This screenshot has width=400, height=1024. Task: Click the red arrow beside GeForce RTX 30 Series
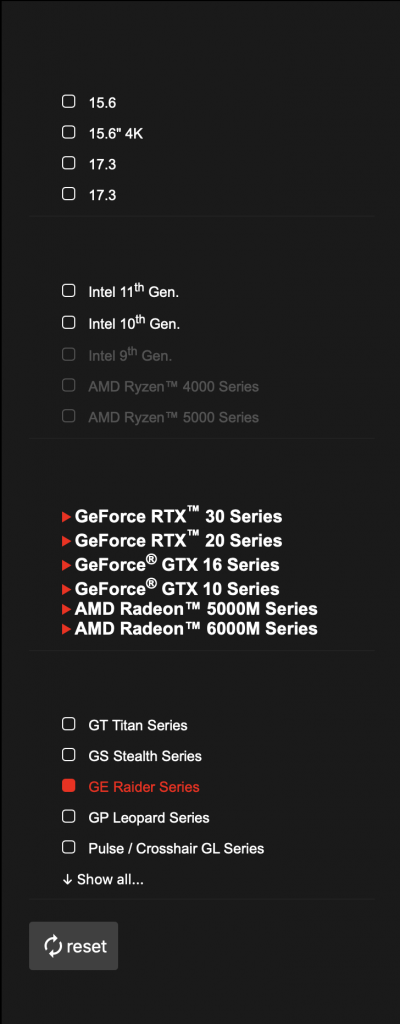coord(66,517)
